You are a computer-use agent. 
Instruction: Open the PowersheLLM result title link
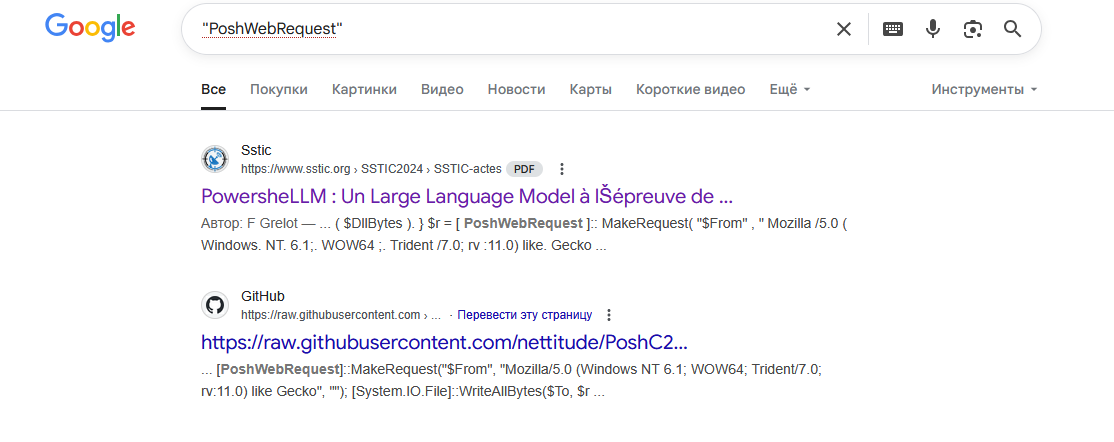pos(467,195)
